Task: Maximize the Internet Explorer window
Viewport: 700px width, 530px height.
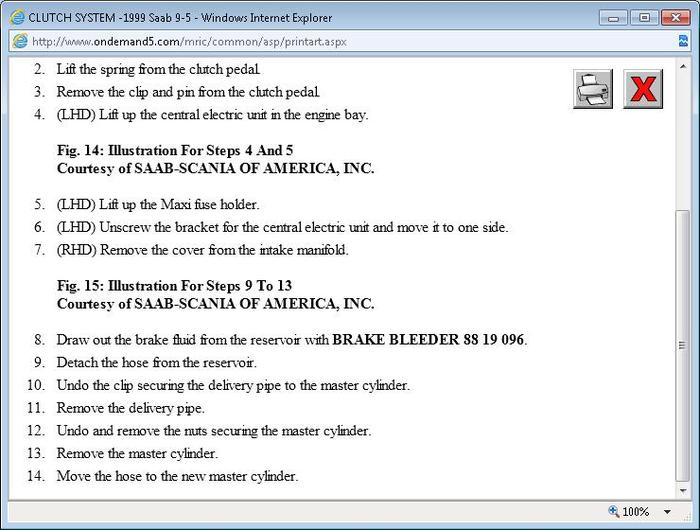Action: click(644, 18)
